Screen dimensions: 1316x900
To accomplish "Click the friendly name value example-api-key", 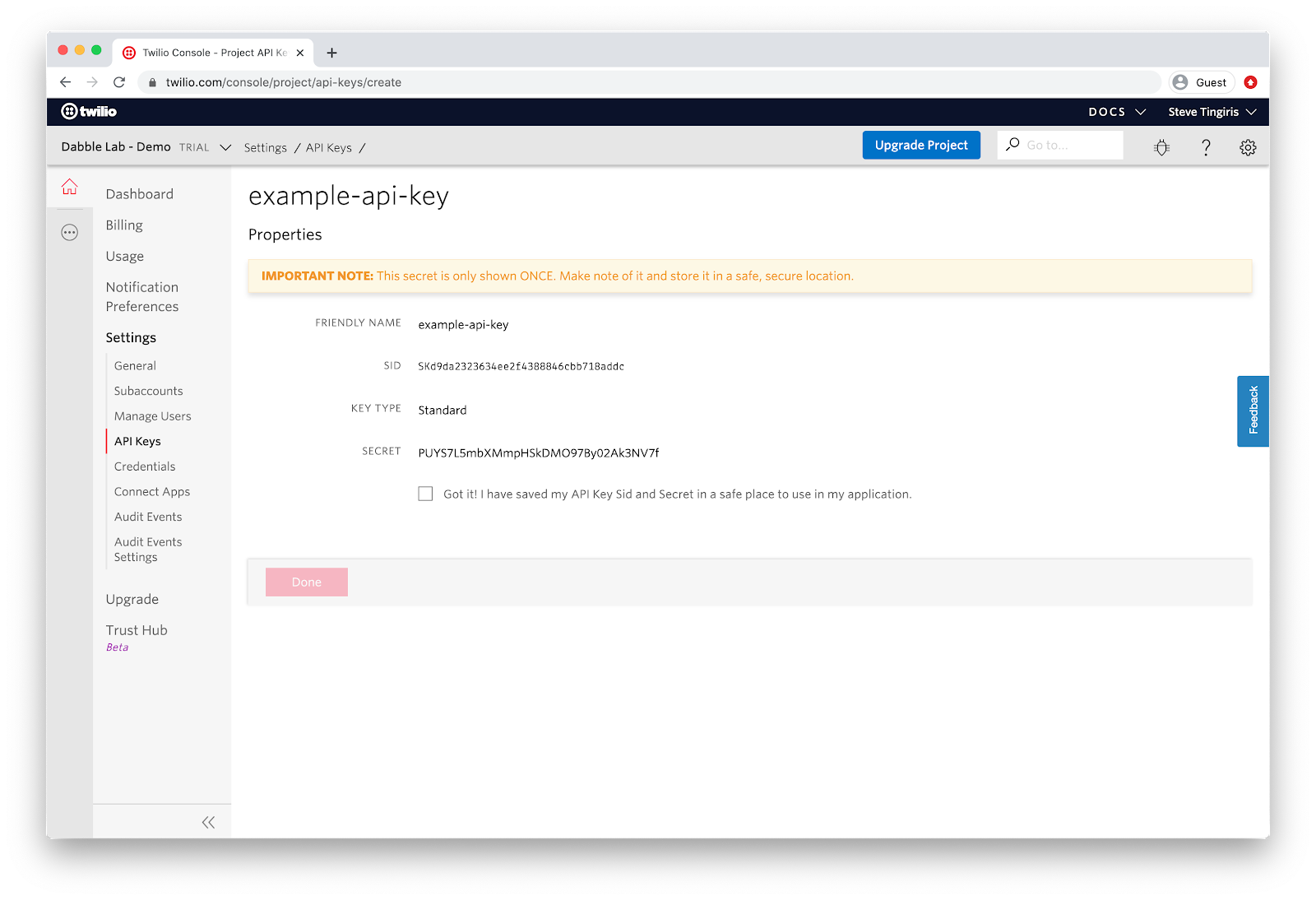I will pos(464,325).
